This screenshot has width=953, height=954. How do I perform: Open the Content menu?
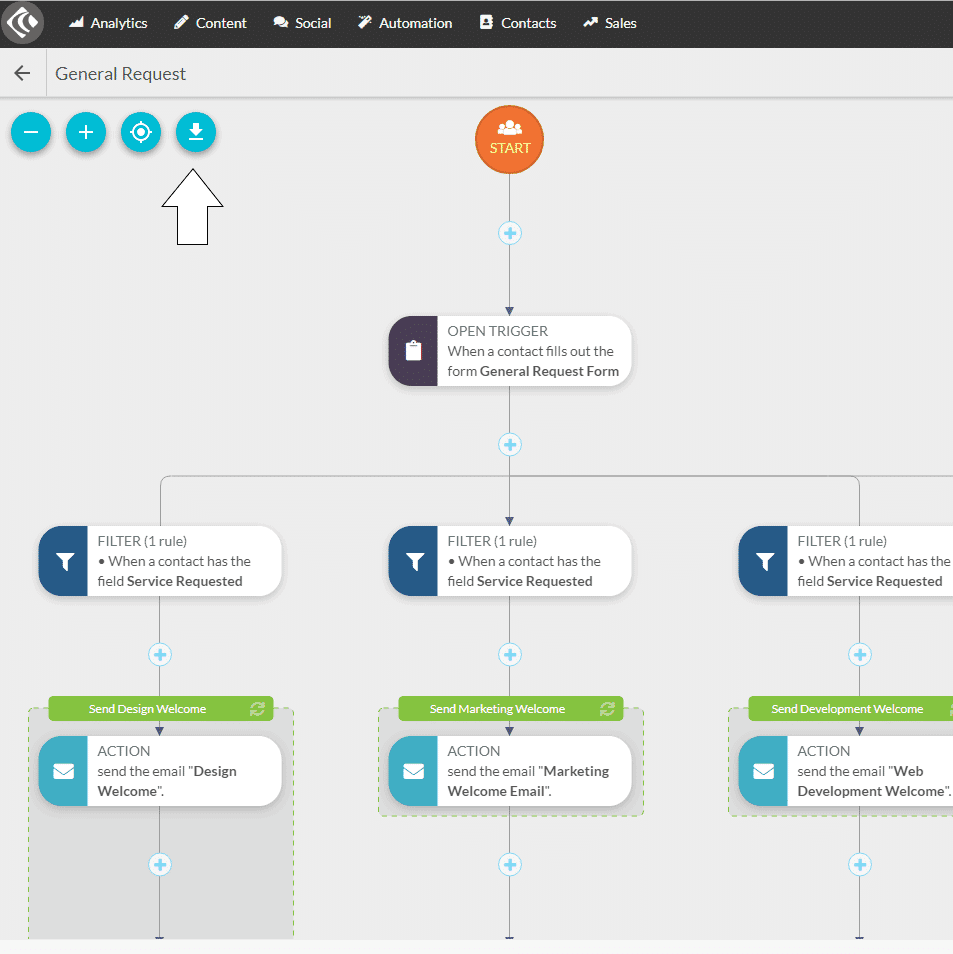(210, 23)
